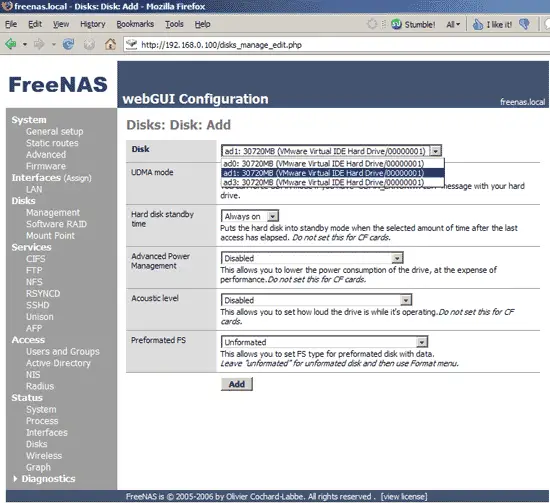
Task: Open the Acoustic level dropdown
Action: tap(405, 300)
